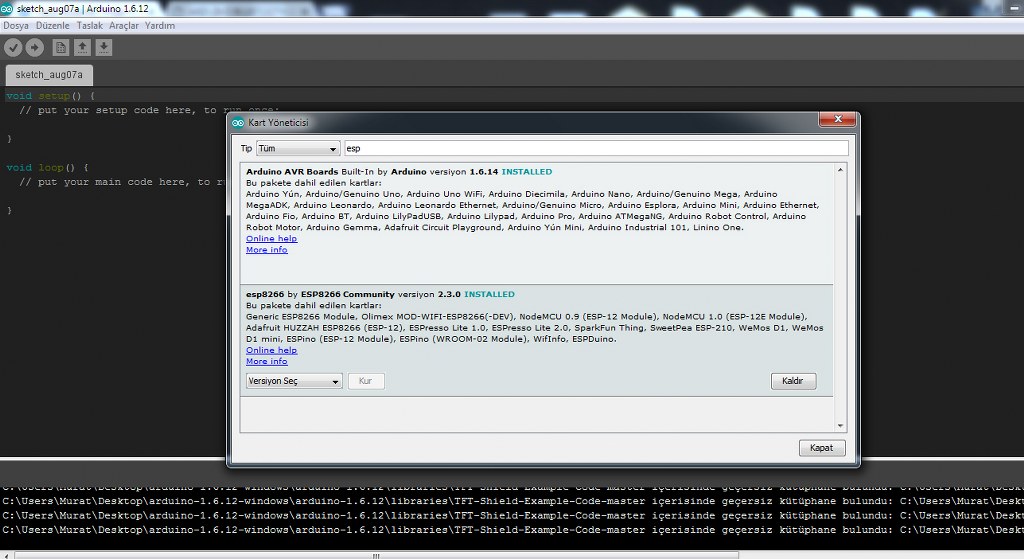The image size is (1024, 559).
Task: Click the 'Arduino AVR Boards' package title
Action: 292,172
